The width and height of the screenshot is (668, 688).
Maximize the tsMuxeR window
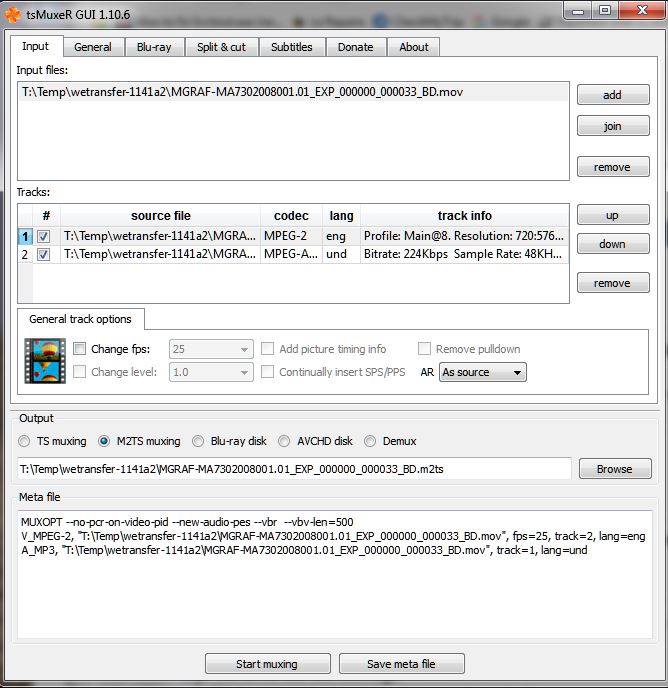click(x=605, y=11)
